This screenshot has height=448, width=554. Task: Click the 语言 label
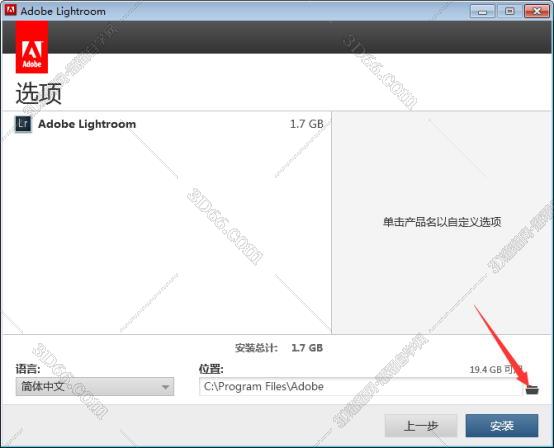28,369
